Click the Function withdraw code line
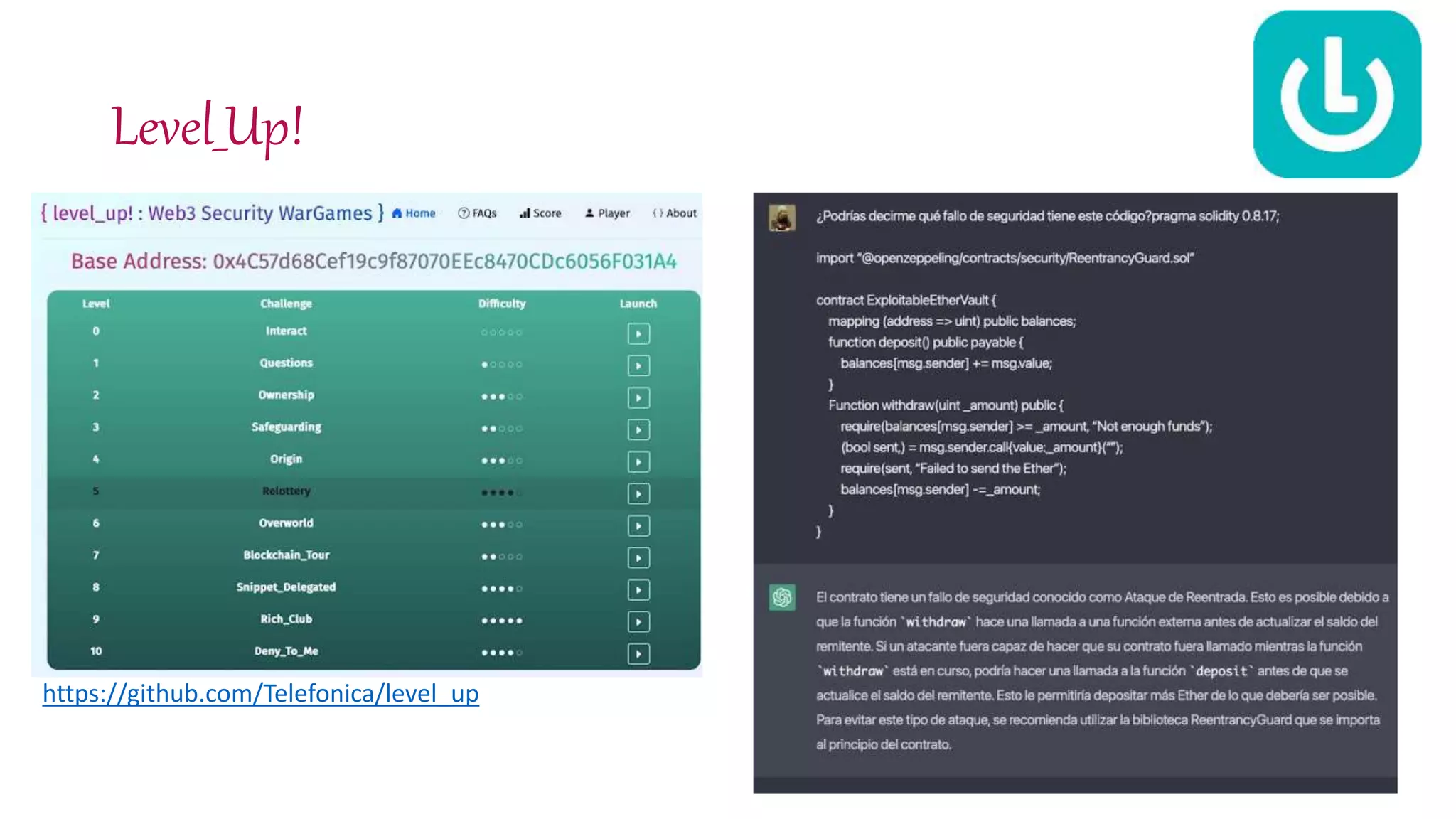Image resolution: width=1456 pixels, height=819 pixels. [946, 405]
